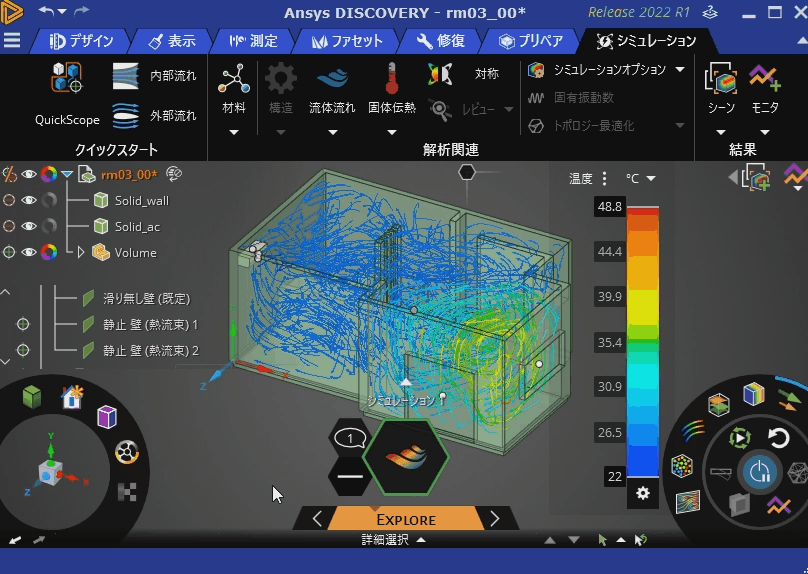Click the redo arrow in title bar
Screen dimensions: 808x574
tap(82, 11)
